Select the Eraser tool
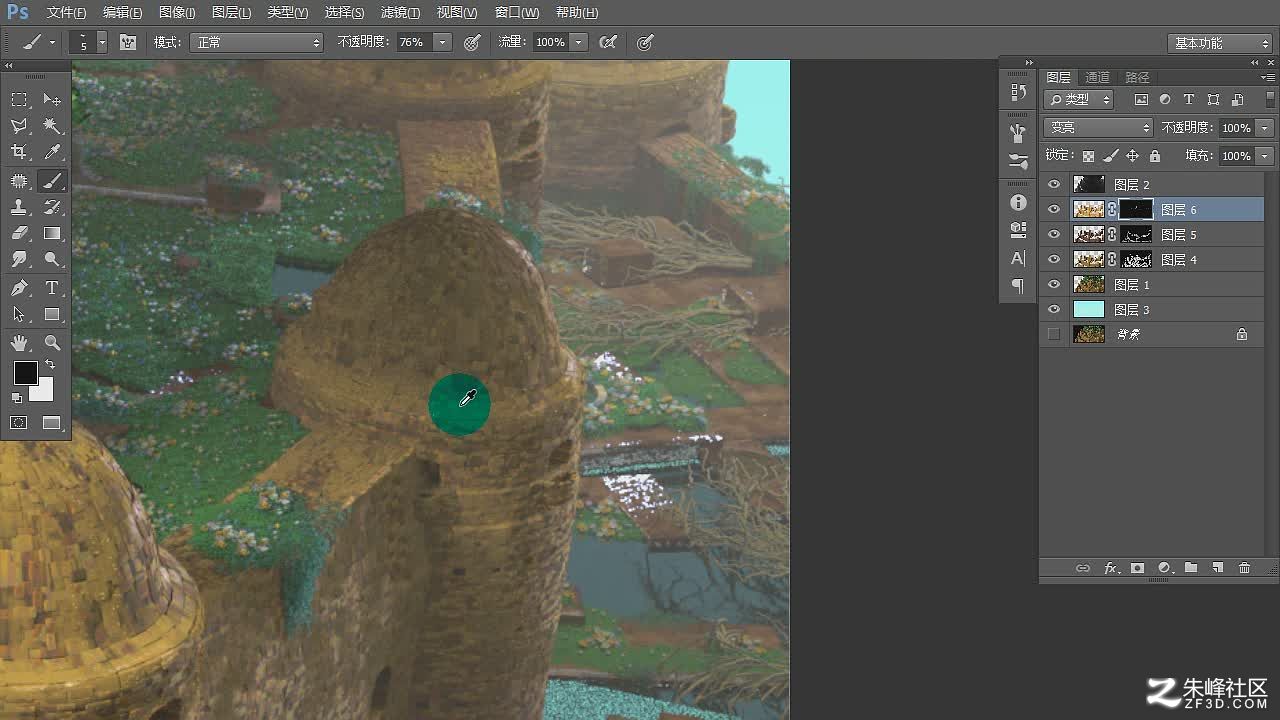1280x720 pixels. [19, 233]
